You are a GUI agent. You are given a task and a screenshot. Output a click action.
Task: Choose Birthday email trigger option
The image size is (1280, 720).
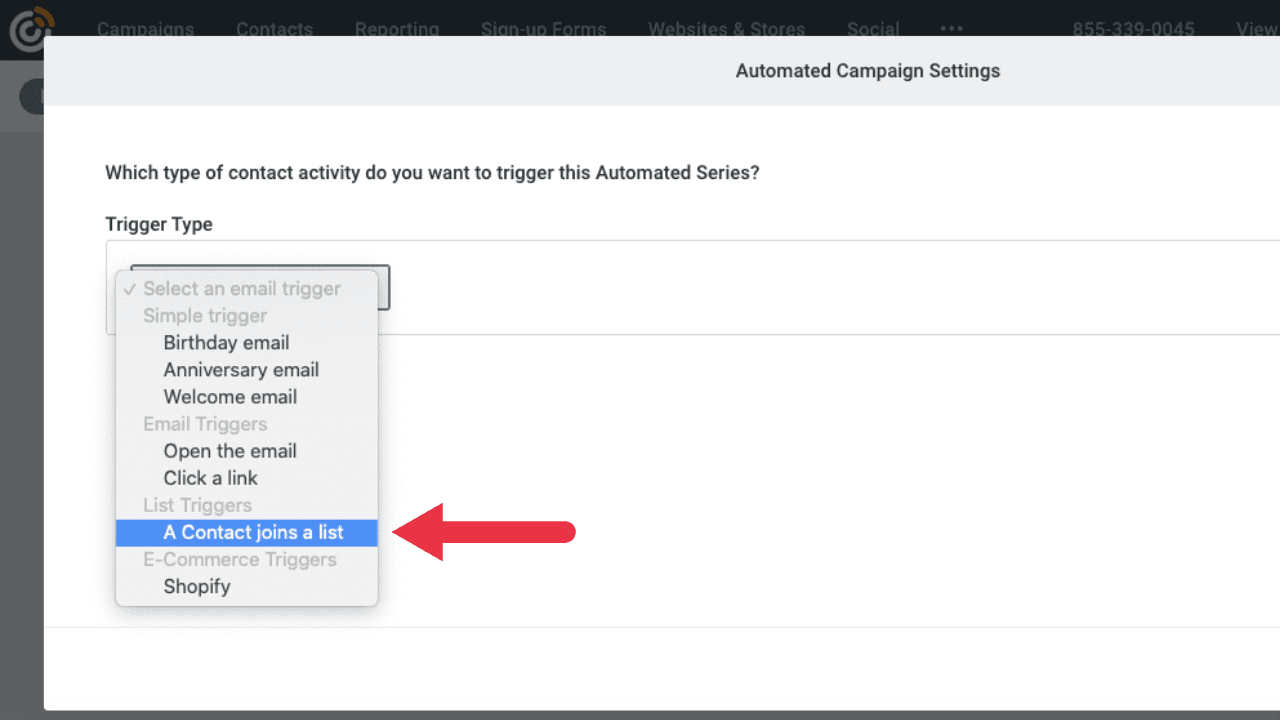point(226,343)
